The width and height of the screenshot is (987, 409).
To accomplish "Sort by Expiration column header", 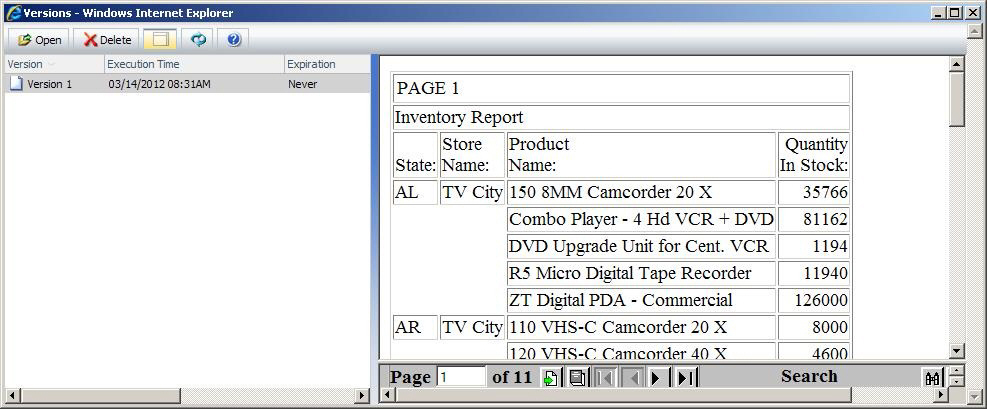I will coord(327,64).
